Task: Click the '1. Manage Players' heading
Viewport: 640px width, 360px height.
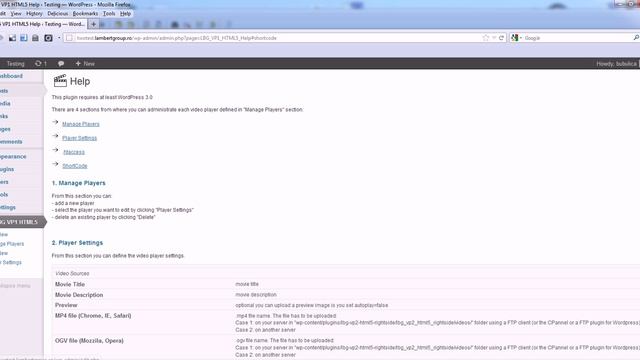Action: coord(78,183)
